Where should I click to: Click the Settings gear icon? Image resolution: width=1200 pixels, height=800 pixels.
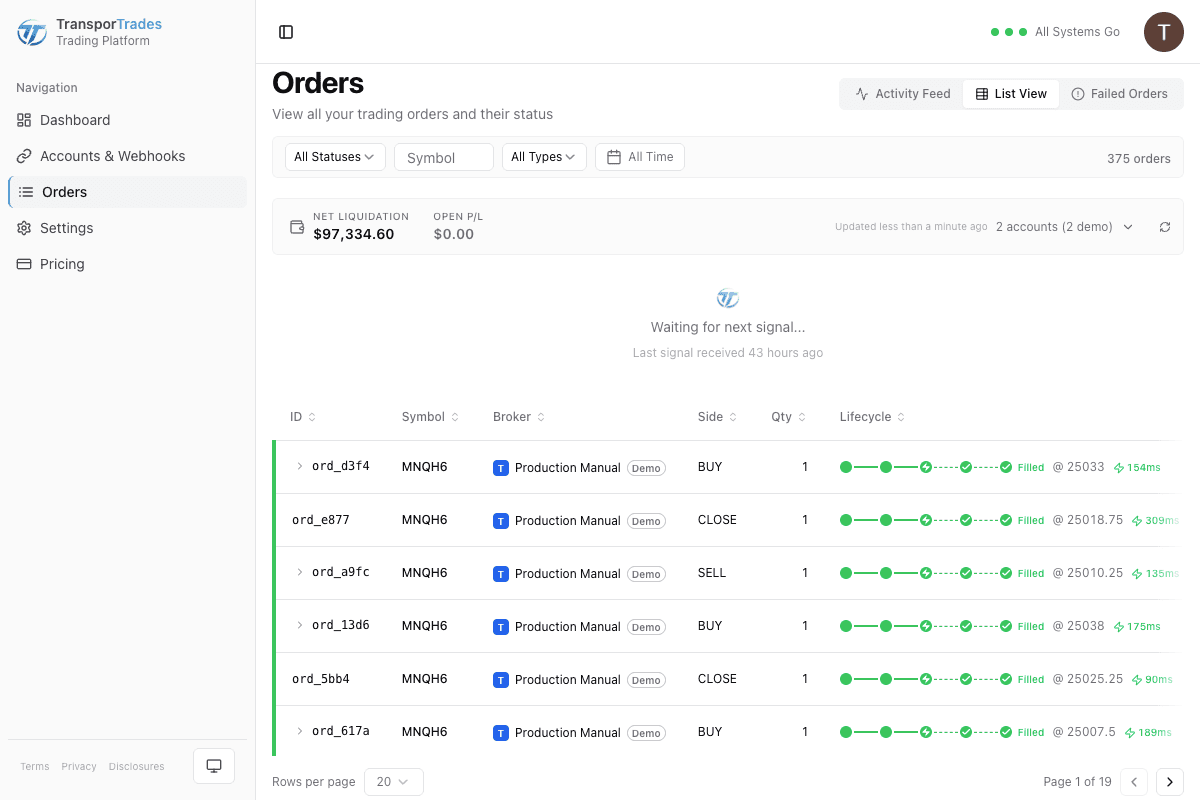24,228
